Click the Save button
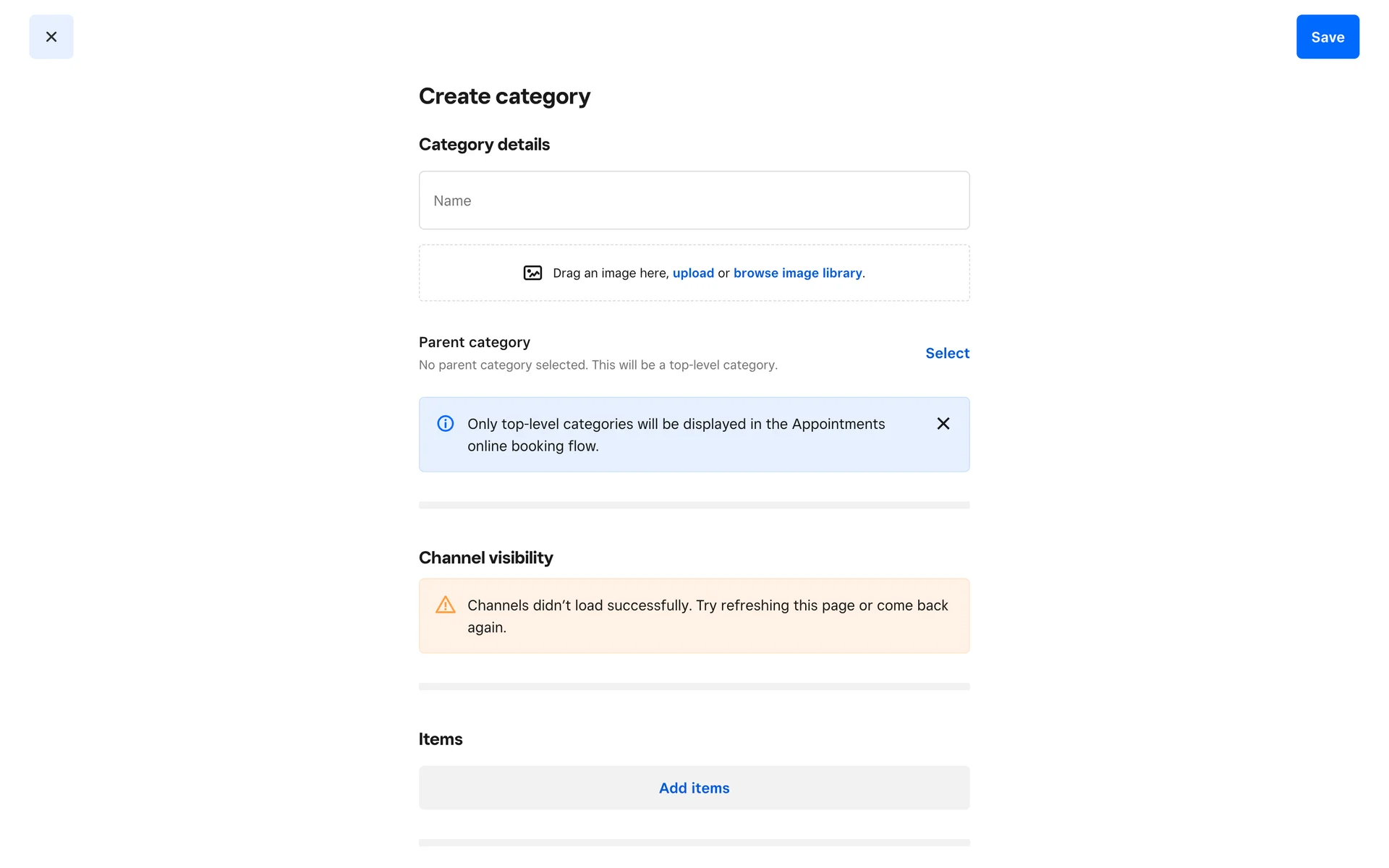 pos(1327,37)
